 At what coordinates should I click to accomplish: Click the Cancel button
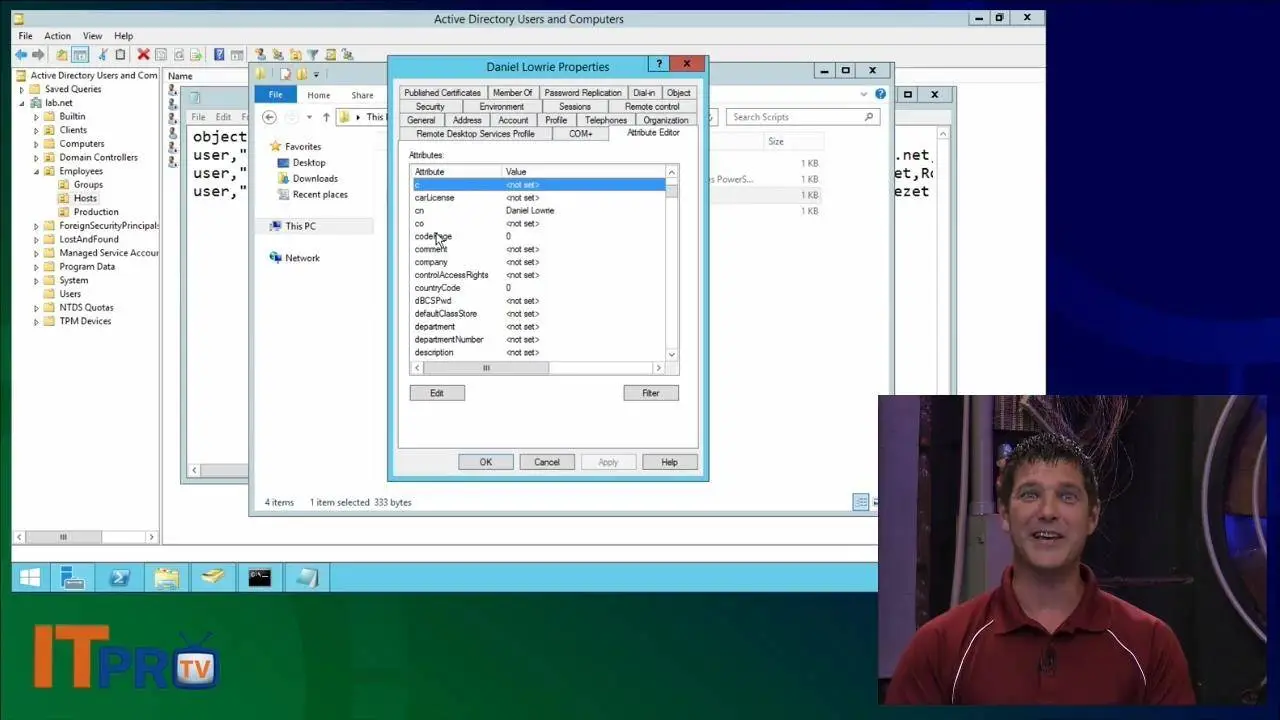coord(547,462)
